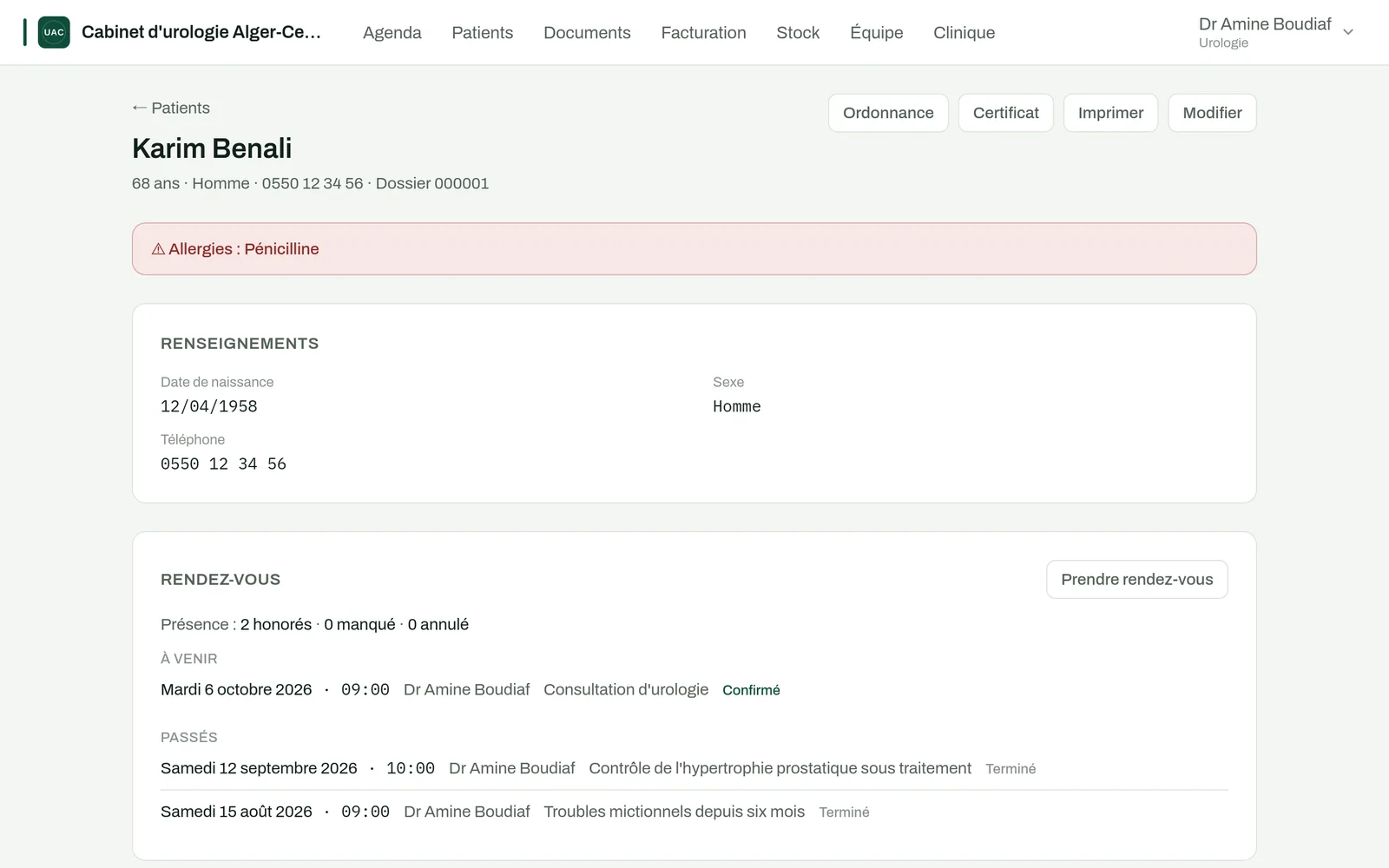Click Prendre rendez-vous button
Screen dimensions: 1389x868
(x=1136, y=579)
